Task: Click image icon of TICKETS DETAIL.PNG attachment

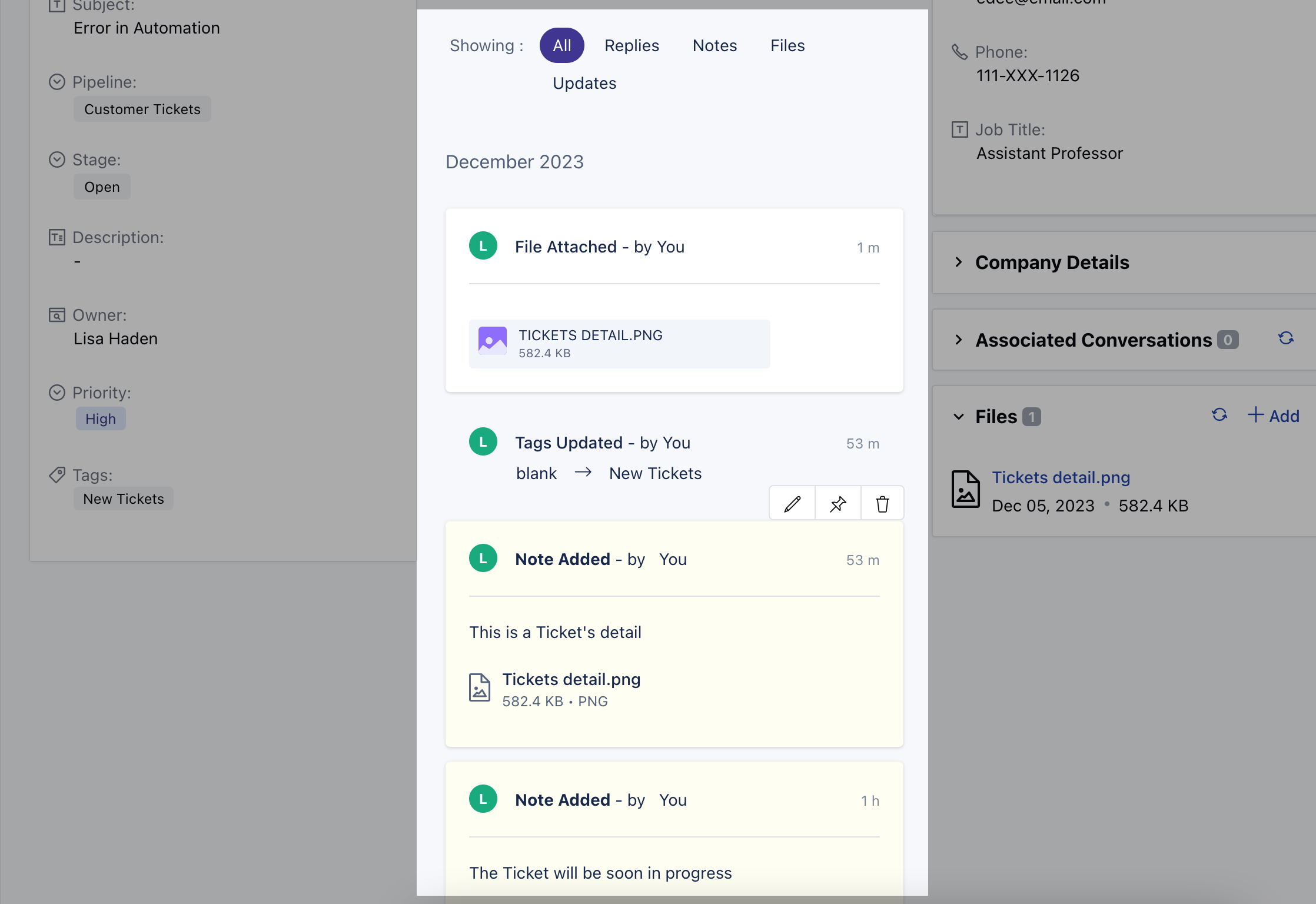Action: [493, 341]
